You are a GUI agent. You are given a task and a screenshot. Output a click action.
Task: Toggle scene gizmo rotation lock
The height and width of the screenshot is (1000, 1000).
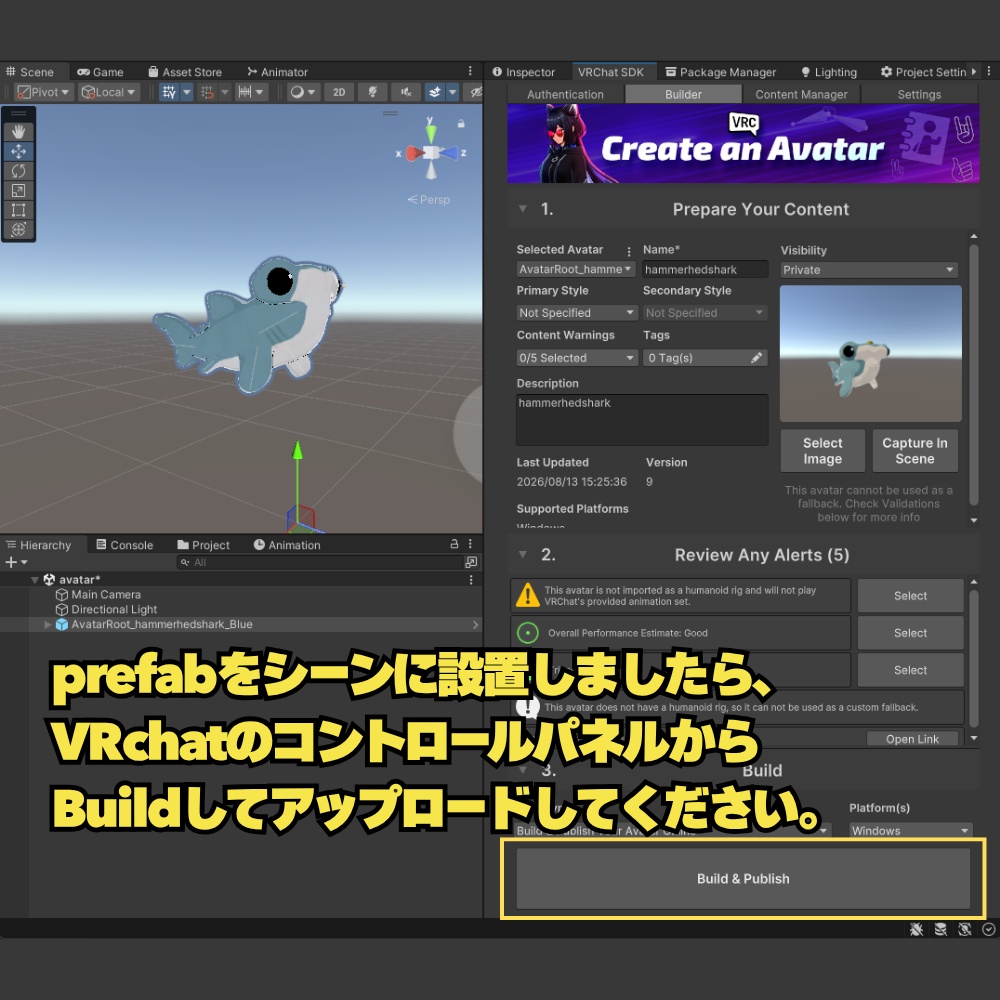coord(461,124)
